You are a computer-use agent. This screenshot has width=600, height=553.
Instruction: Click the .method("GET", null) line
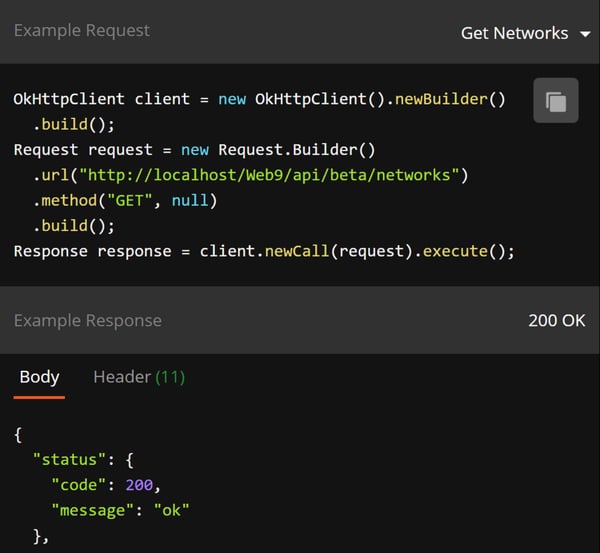pyautogui.click(x=125, y=201)
